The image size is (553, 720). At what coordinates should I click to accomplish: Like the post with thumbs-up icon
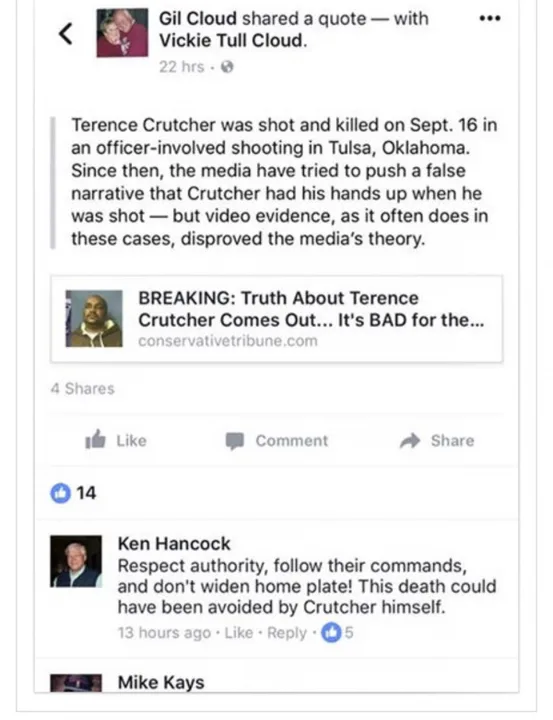[x=95, y=440]
